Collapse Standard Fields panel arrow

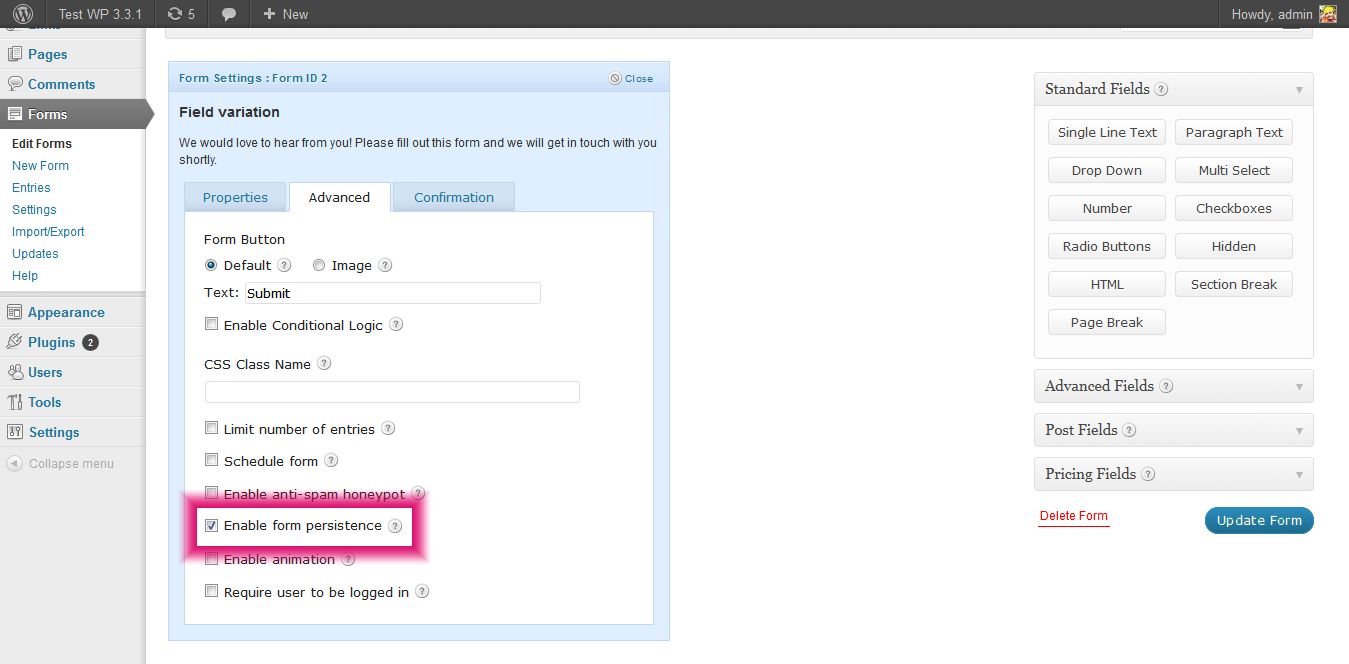click(x=1299, y=89)
